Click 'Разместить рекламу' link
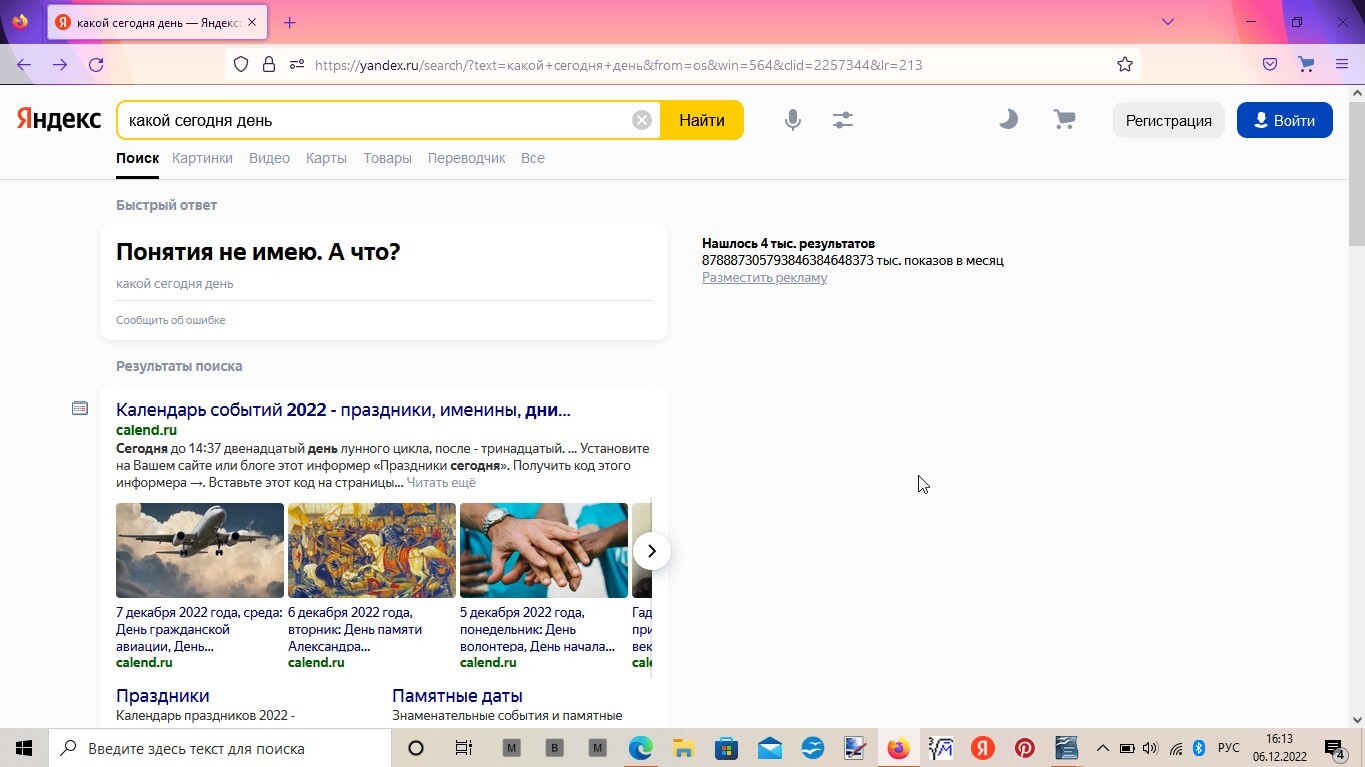The width and height of the screenshot is (1365, 767). coord(764,278)
